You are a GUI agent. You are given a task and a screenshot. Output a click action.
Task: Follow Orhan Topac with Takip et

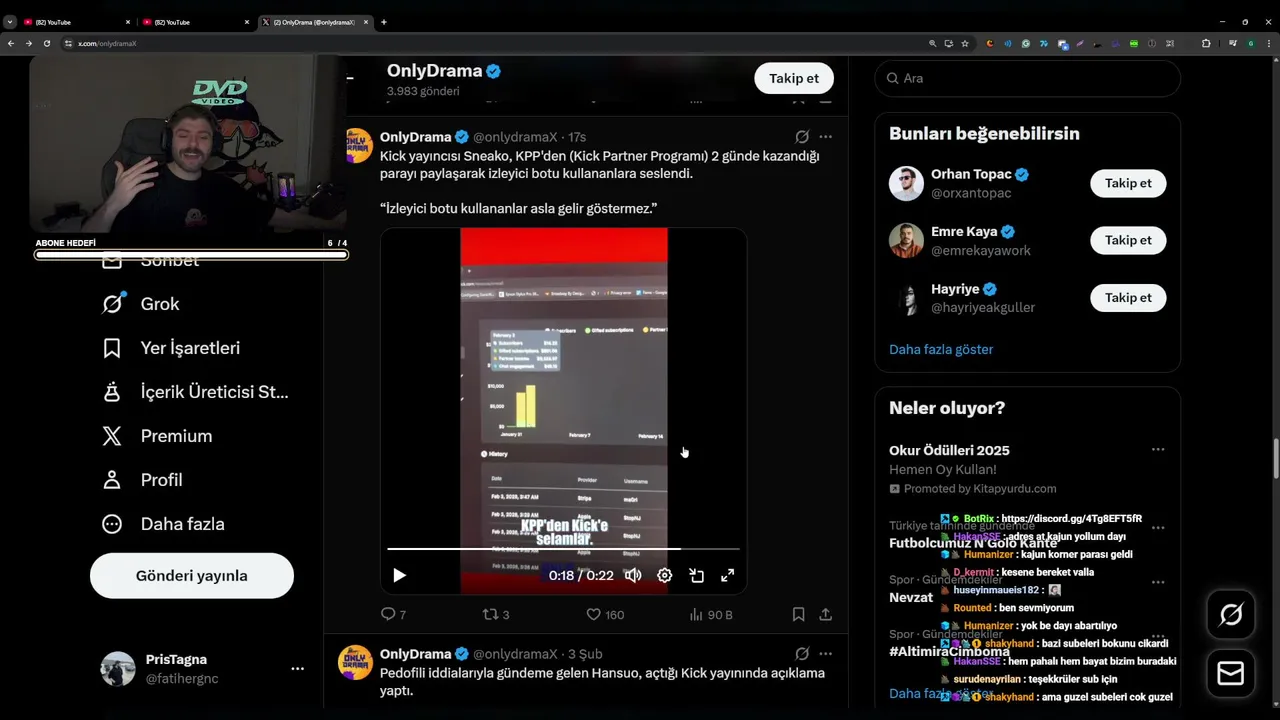point(1128,183)
